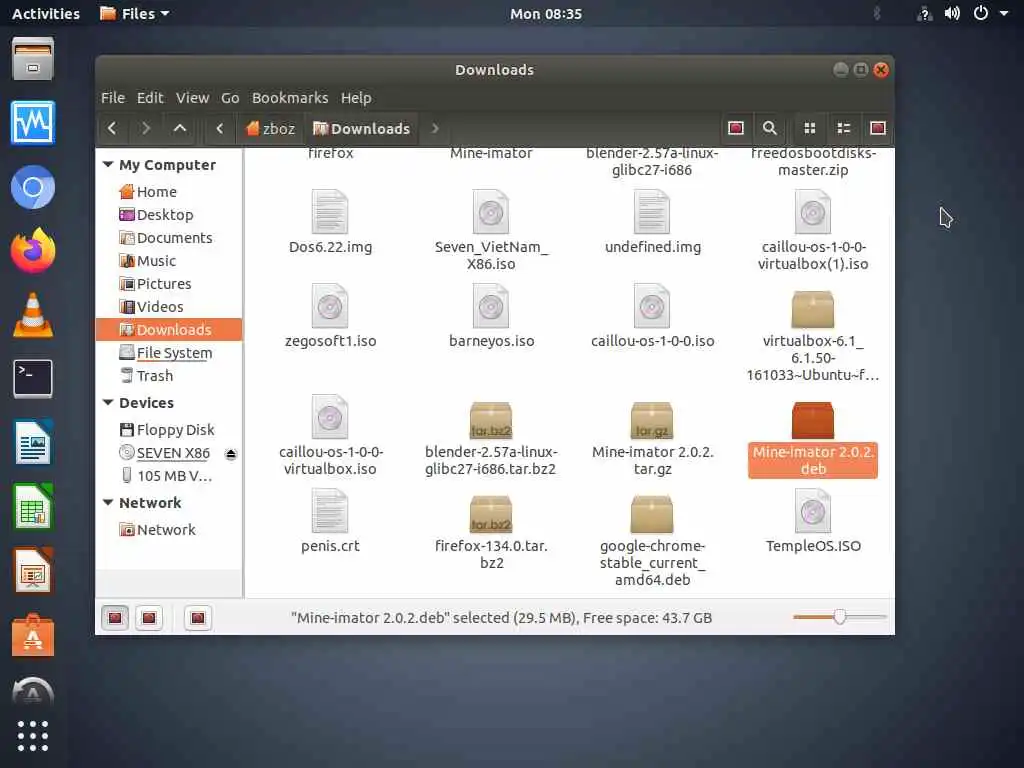The image size is (1024, 768).
Task: Select the caillou-os-1-0-0.iso disc icon
Action: click(x=652, y=306)
